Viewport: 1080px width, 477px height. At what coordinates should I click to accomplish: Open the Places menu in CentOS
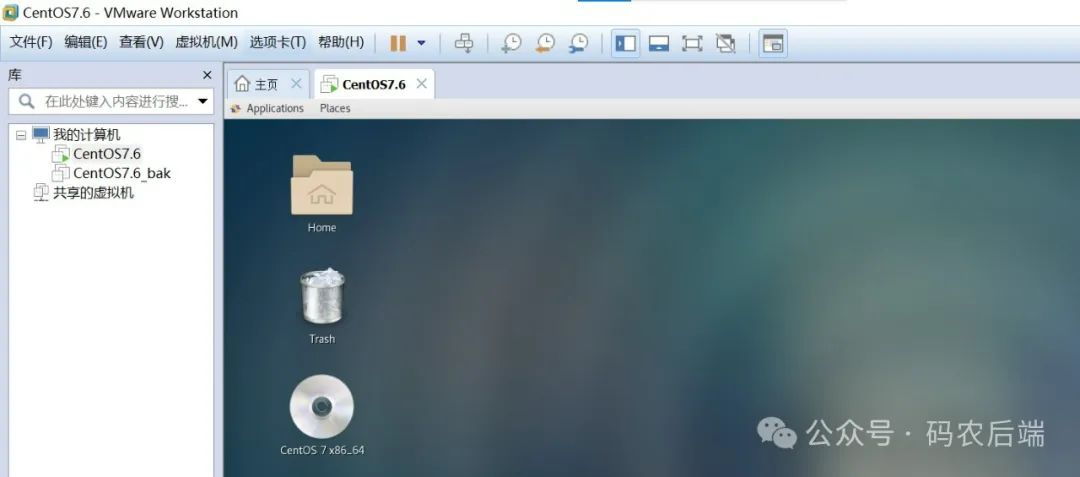[x=335, y=108]
